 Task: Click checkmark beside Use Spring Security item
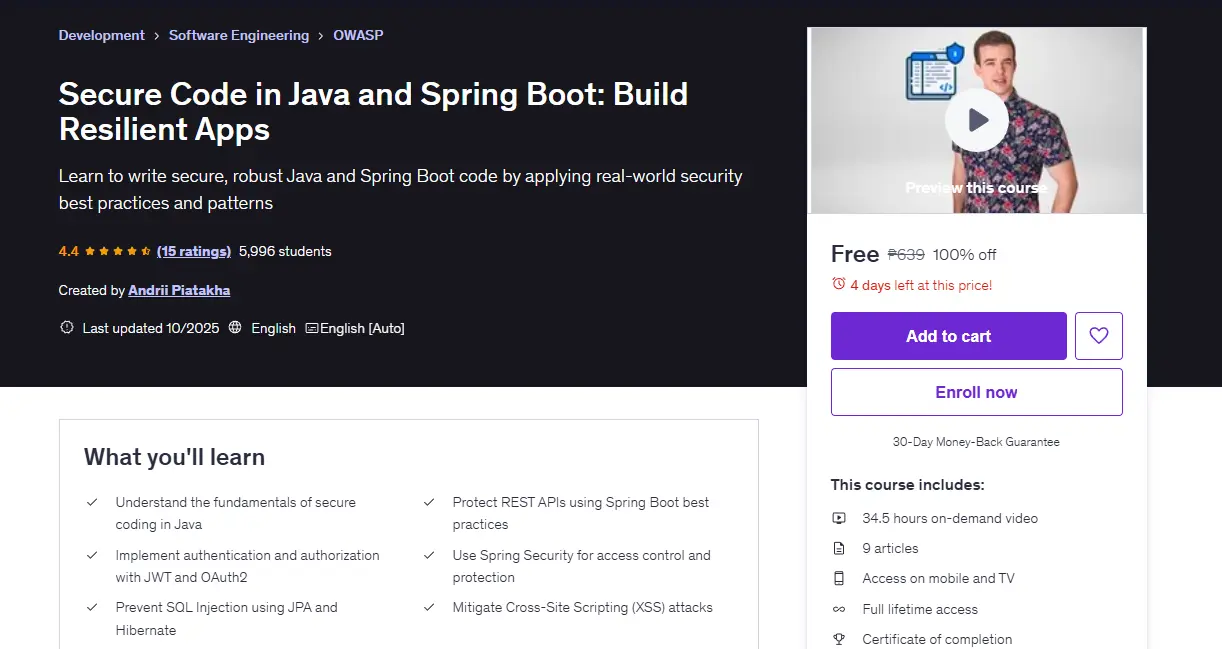pos(429,555)
